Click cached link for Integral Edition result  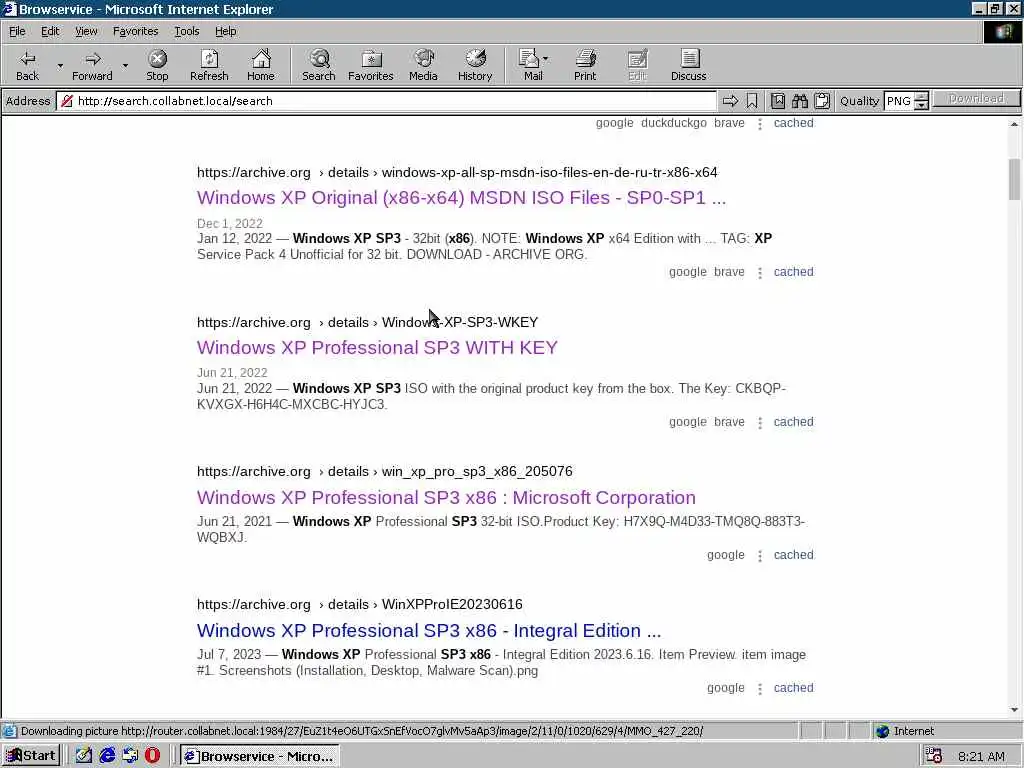pyautogui.click(x=793, y=688)
